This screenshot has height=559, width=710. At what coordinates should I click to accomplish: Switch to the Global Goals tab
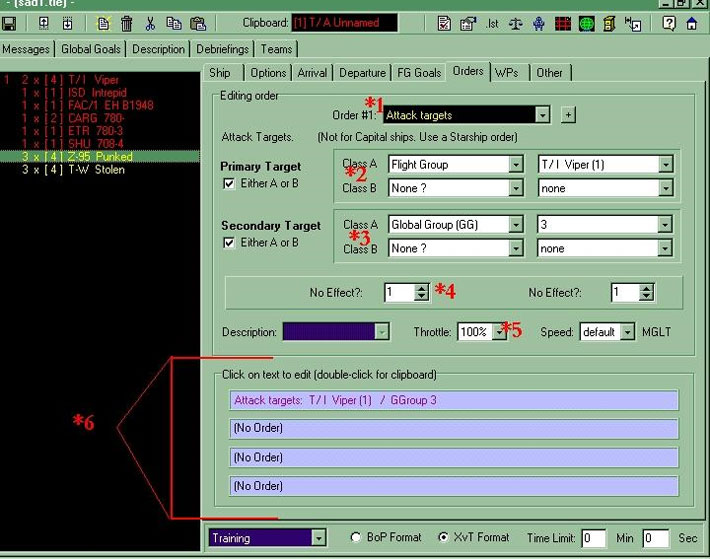point(91,49)
